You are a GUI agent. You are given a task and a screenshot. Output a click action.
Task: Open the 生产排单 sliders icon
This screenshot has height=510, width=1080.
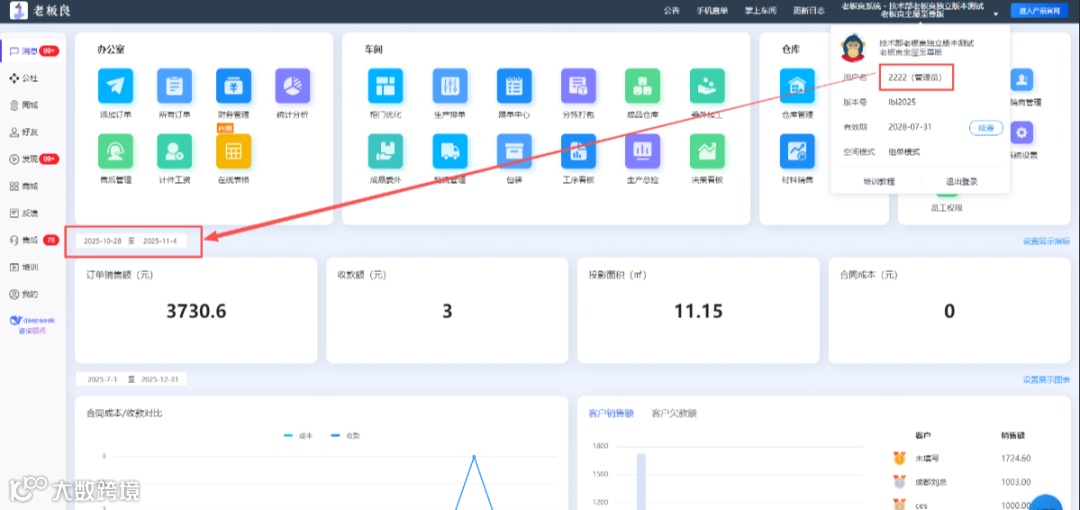450,86
